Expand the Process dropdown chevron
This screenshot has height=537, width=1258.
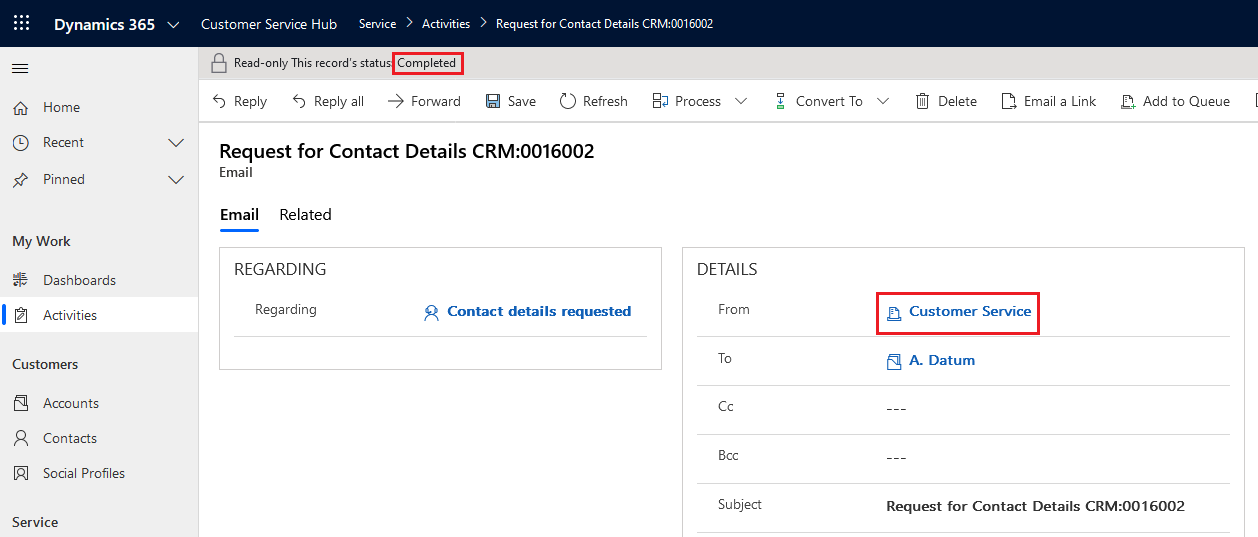741,101
